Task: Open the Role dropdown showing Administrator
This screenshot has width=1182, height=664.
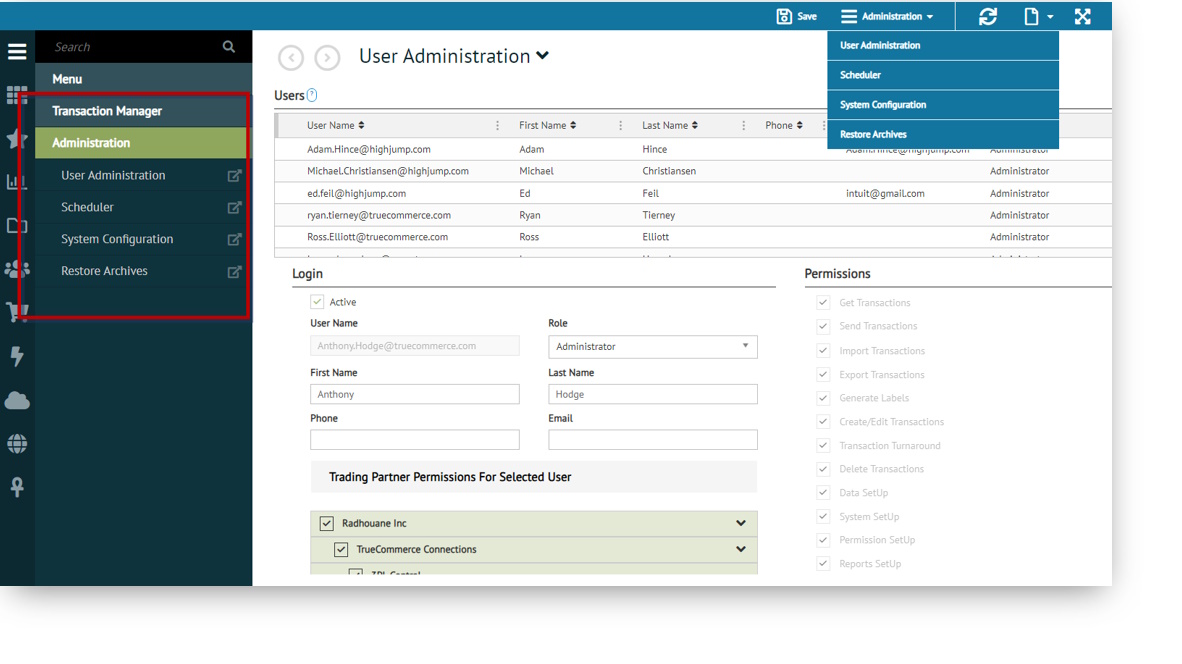Action: click(652, 346)
